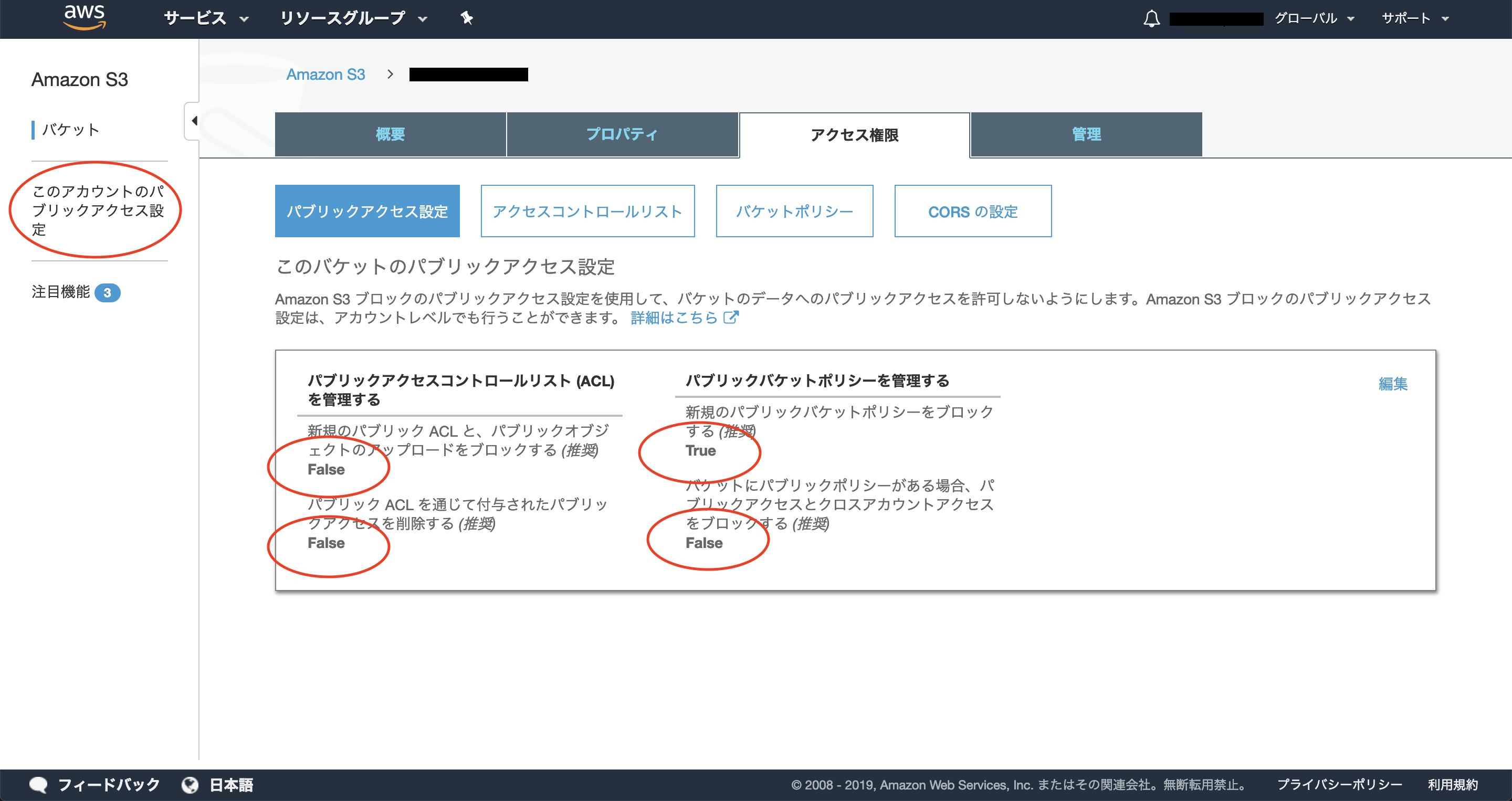Switch to the 概要 tab
1512x801 pixels.
coord(390,134)
